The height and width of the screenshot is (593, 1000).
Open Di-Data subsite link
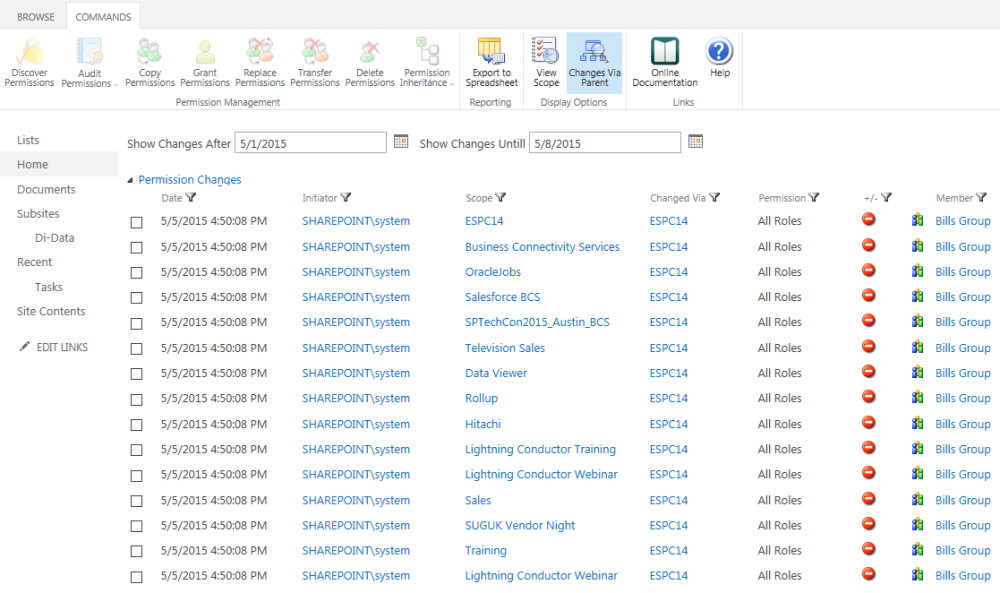click(x=54, y=238)
